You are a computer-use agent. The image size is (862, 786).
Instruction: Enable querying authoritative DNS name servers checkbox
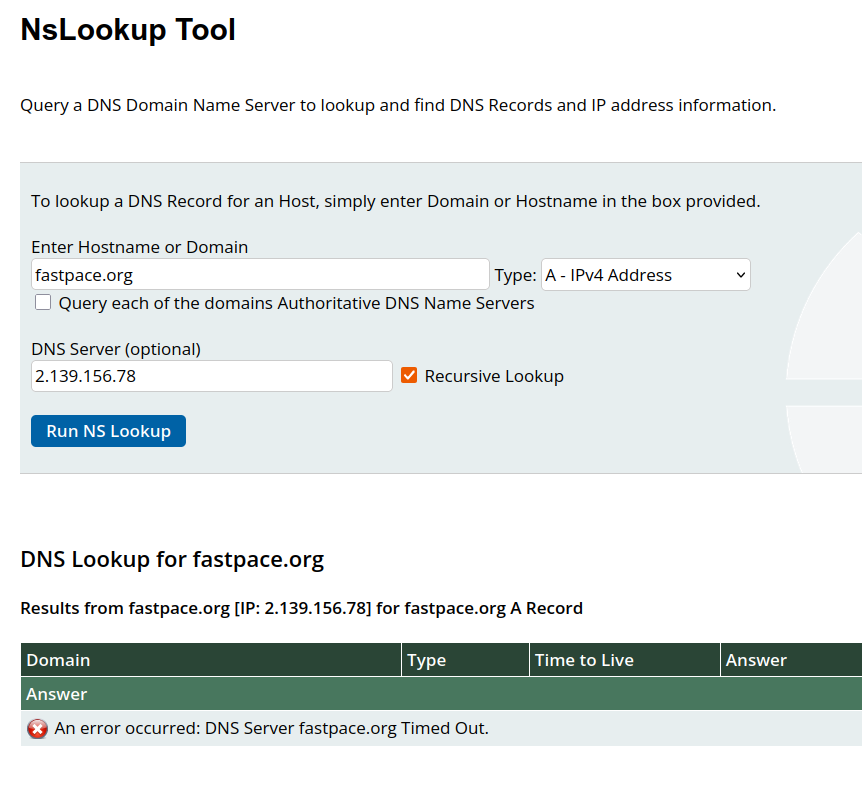(43, 302)
